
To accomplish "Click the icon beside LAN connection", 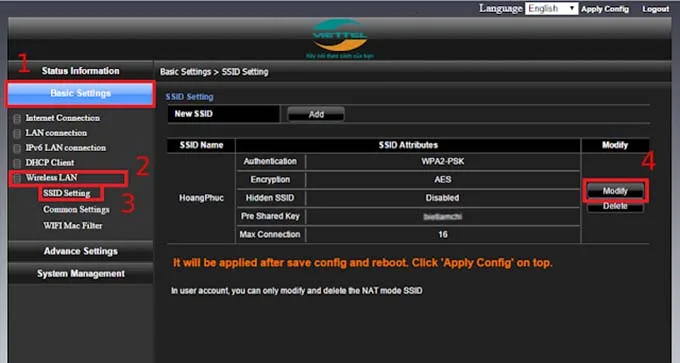I will point(17,133).
